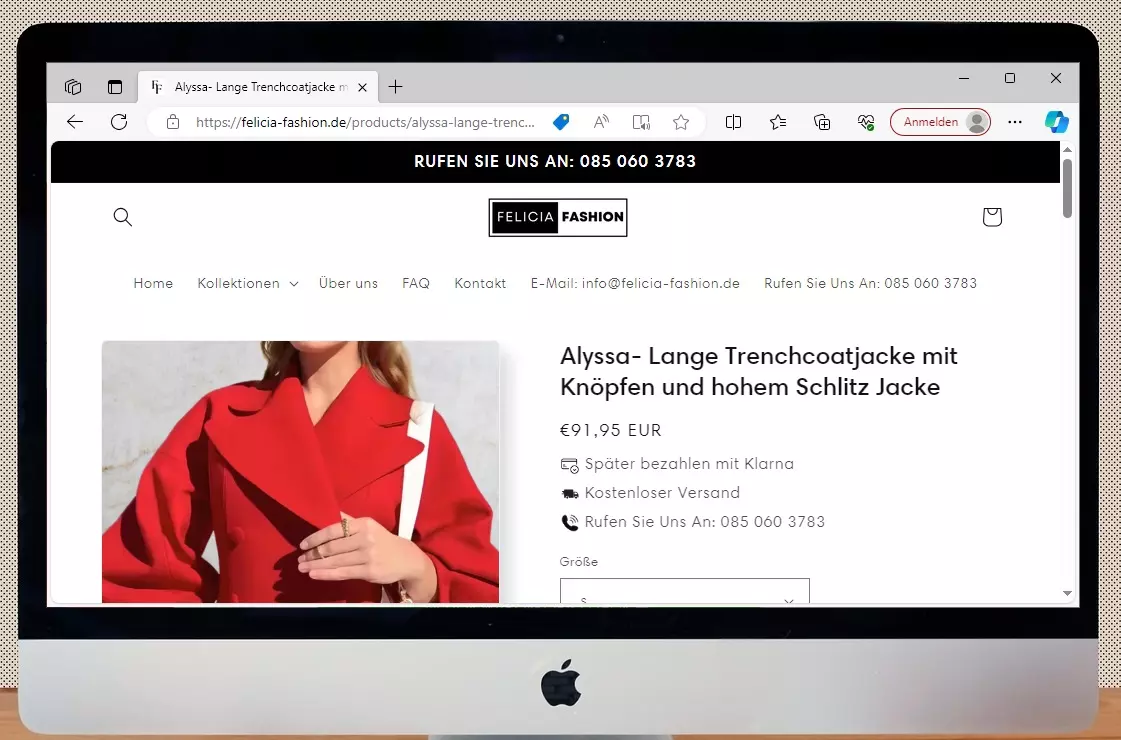Open the blue shopping price tag icon
1121x740 pixels.
pyautogui.click(x=561, y=122)
